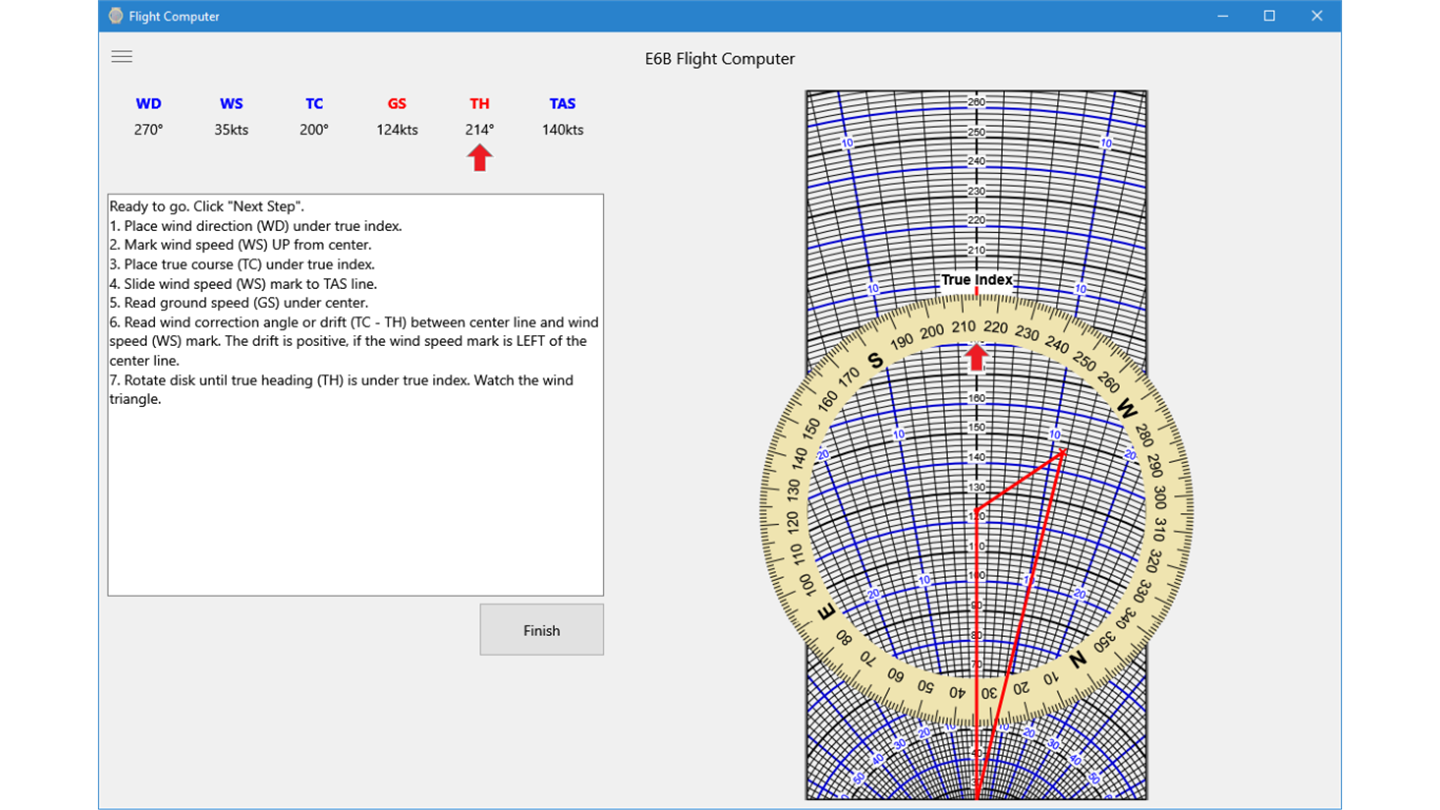1440x810 pixels.
Task: Click the red arrow below the TH value
Action: tap(480, 158)
